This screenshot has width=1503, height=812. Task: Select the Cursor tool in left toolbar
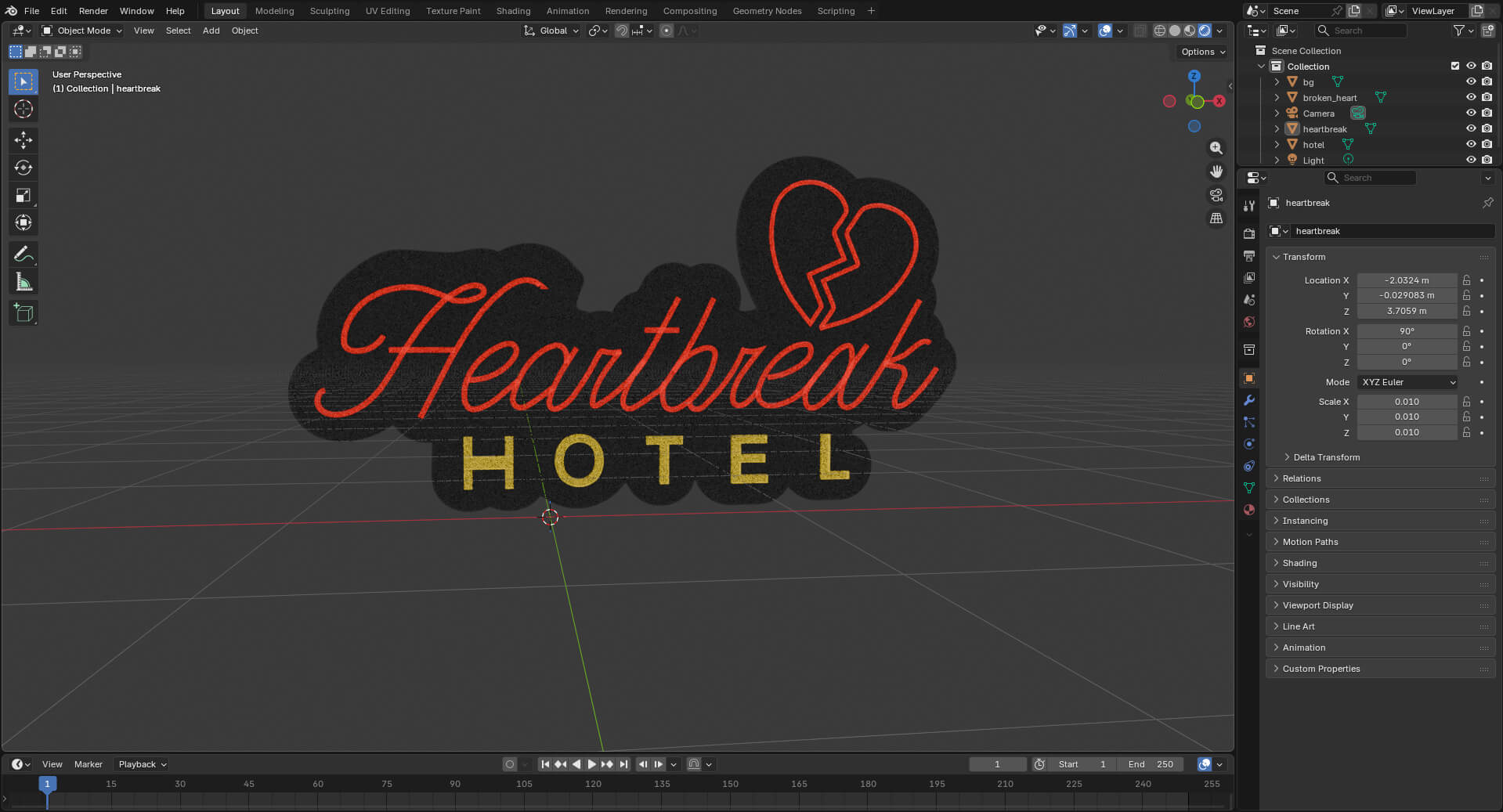pyautogui.click(x=23, y=109)
